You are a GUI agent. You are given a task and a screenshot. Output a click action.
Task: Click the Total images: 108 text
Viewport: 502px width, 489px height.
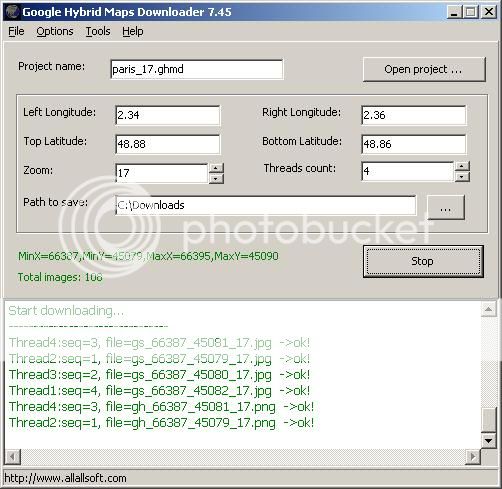(60, 277)
